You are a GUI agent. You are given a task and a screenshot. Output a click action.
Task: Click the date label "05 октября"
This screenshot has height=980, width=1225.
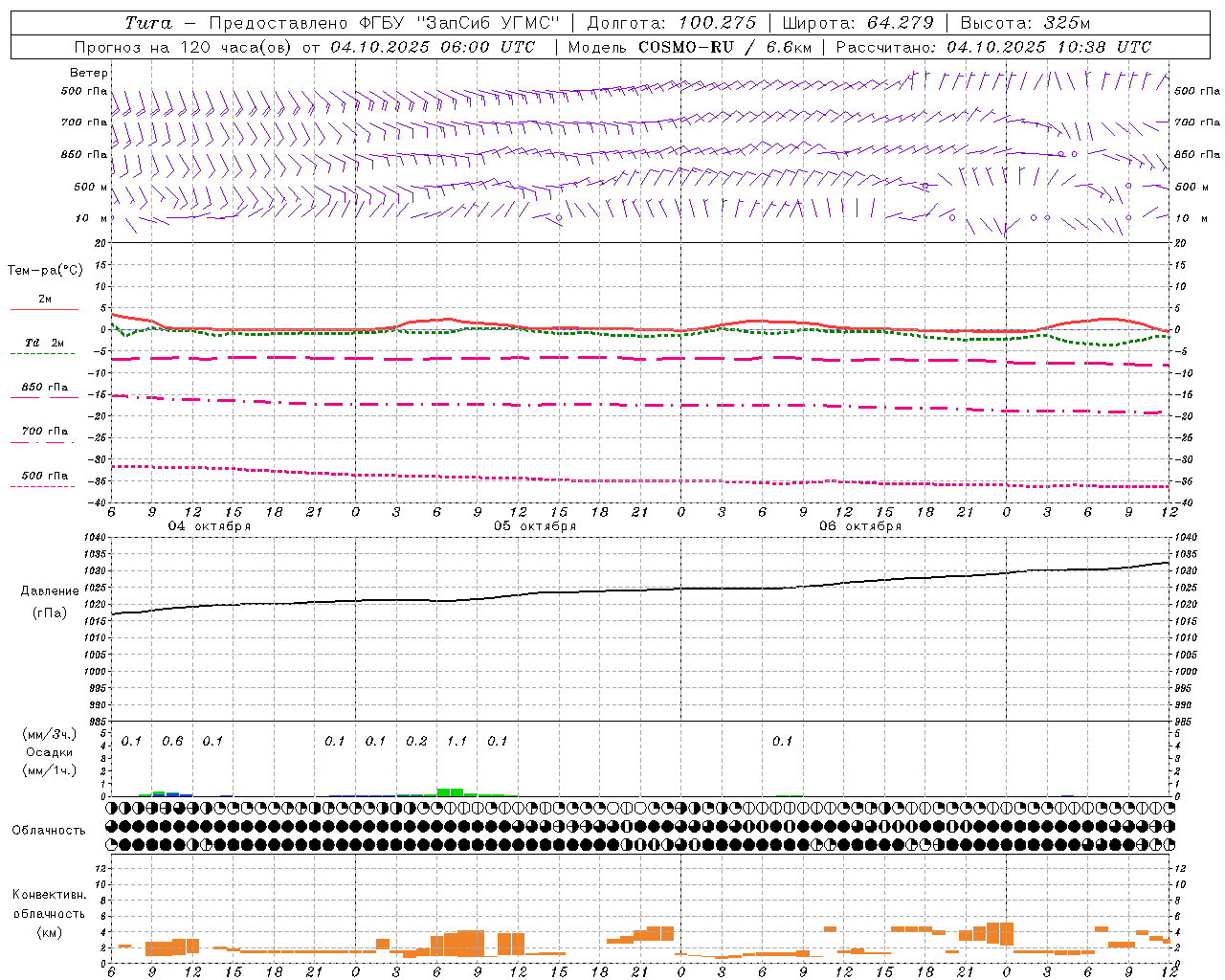(x=535, y=526)
